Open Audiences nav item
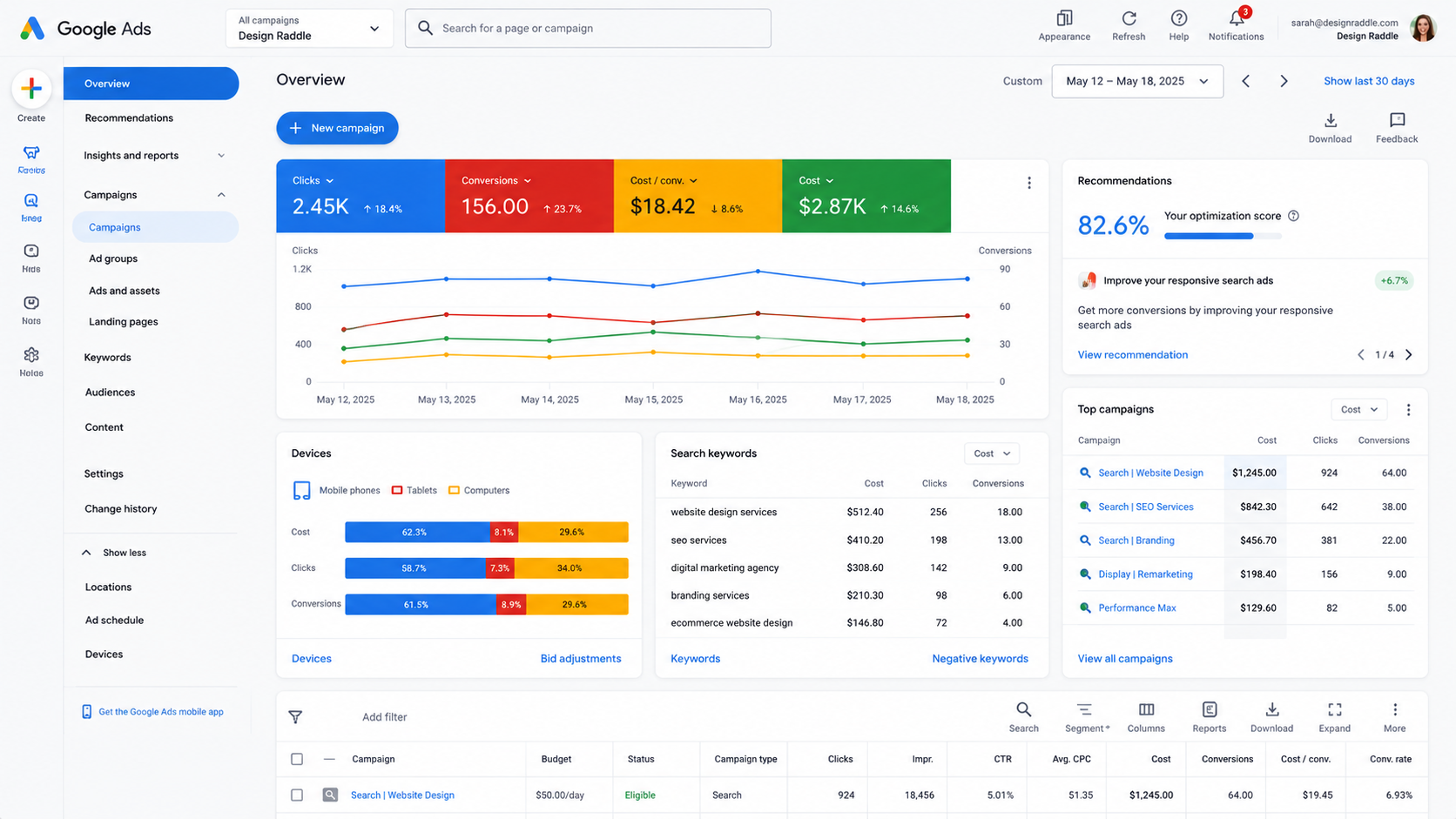This screenshot has height=819, width=1456. 110,392
